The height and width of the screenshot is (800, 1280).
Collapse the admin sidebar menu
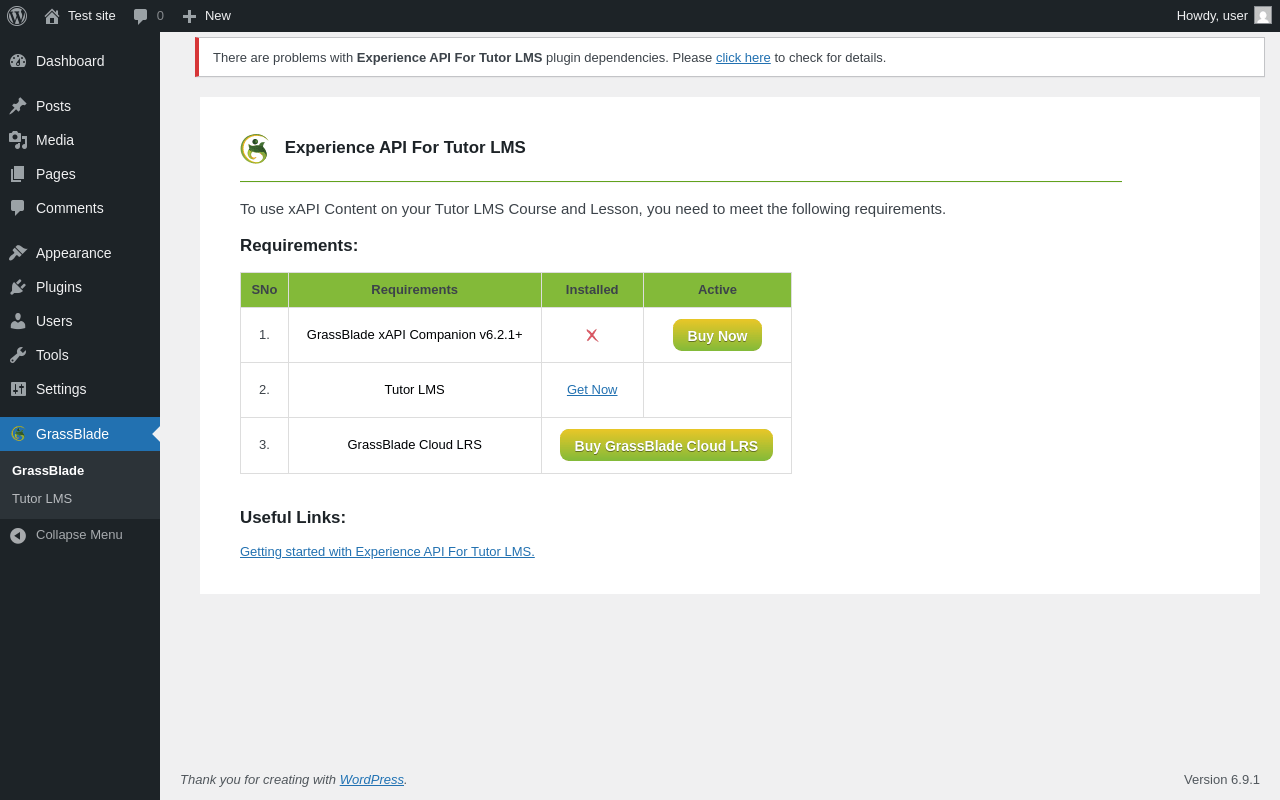[80, 535]
